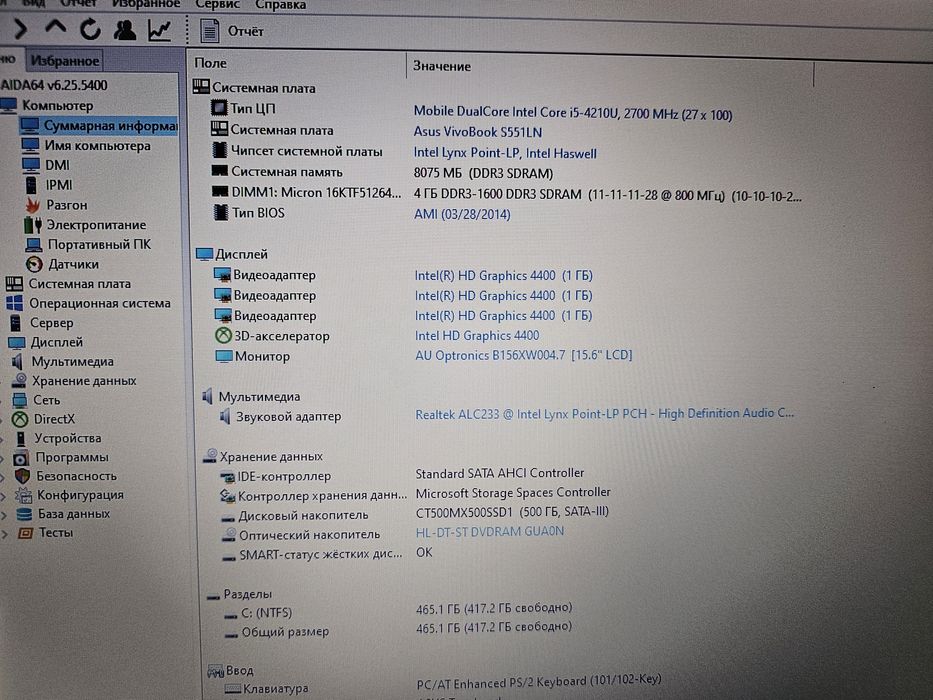933x700 pixels.
Task: Select the C: (NTFS) partition row
Action: 397,611
